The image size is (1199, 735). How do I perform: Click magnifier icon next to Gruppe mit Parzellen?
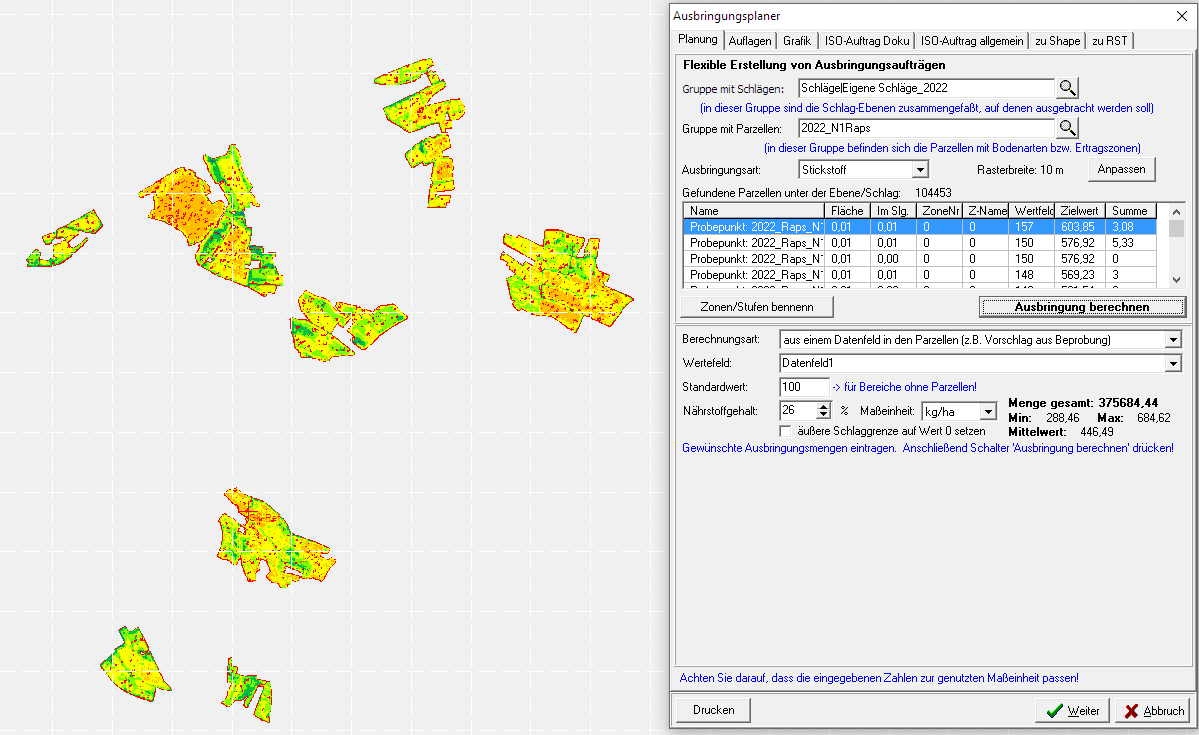1068,128
